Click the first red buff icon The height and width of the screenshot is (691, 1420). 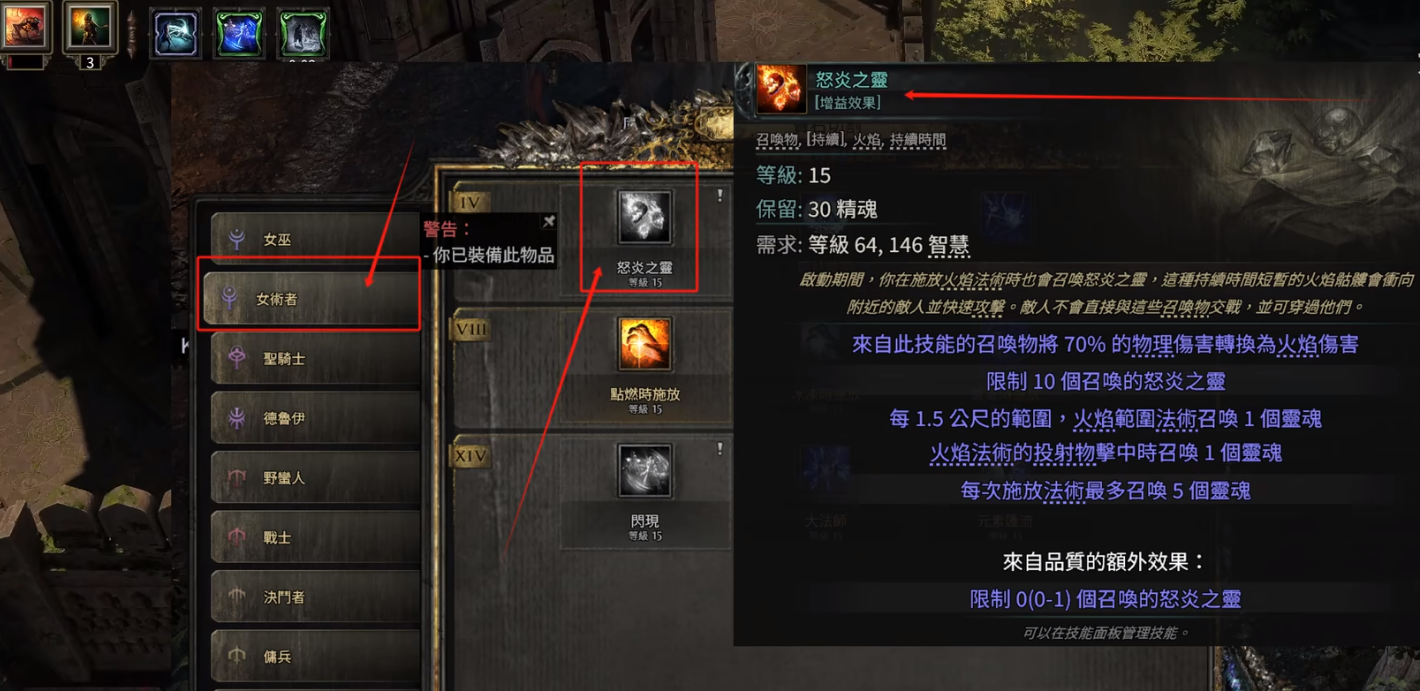click(x=25, y=27)
